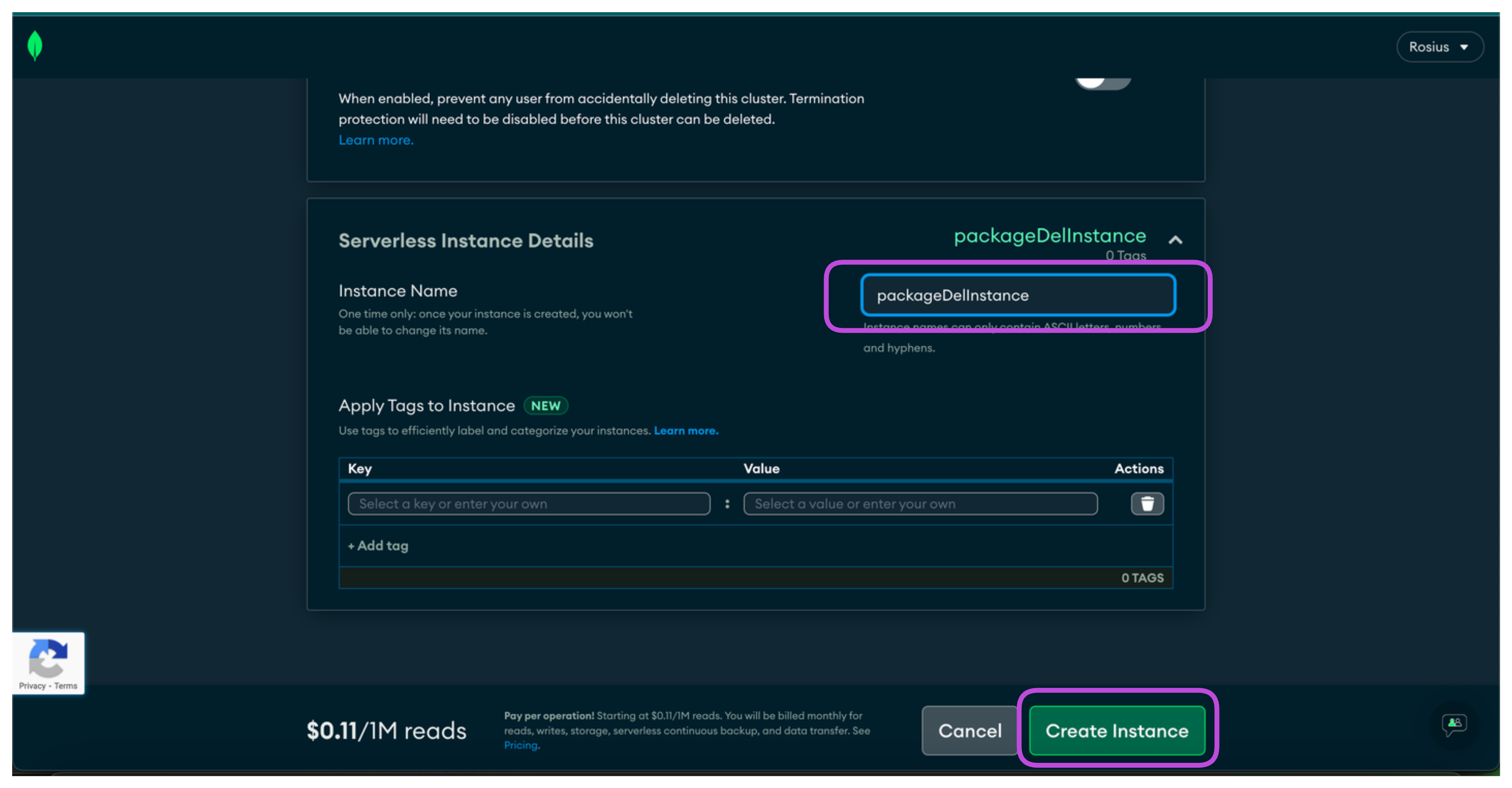The height and width of the screenshot is (788, 1512).
Task: Collapse Serverless Instance Details chevron
Action: pos(1175,240)
